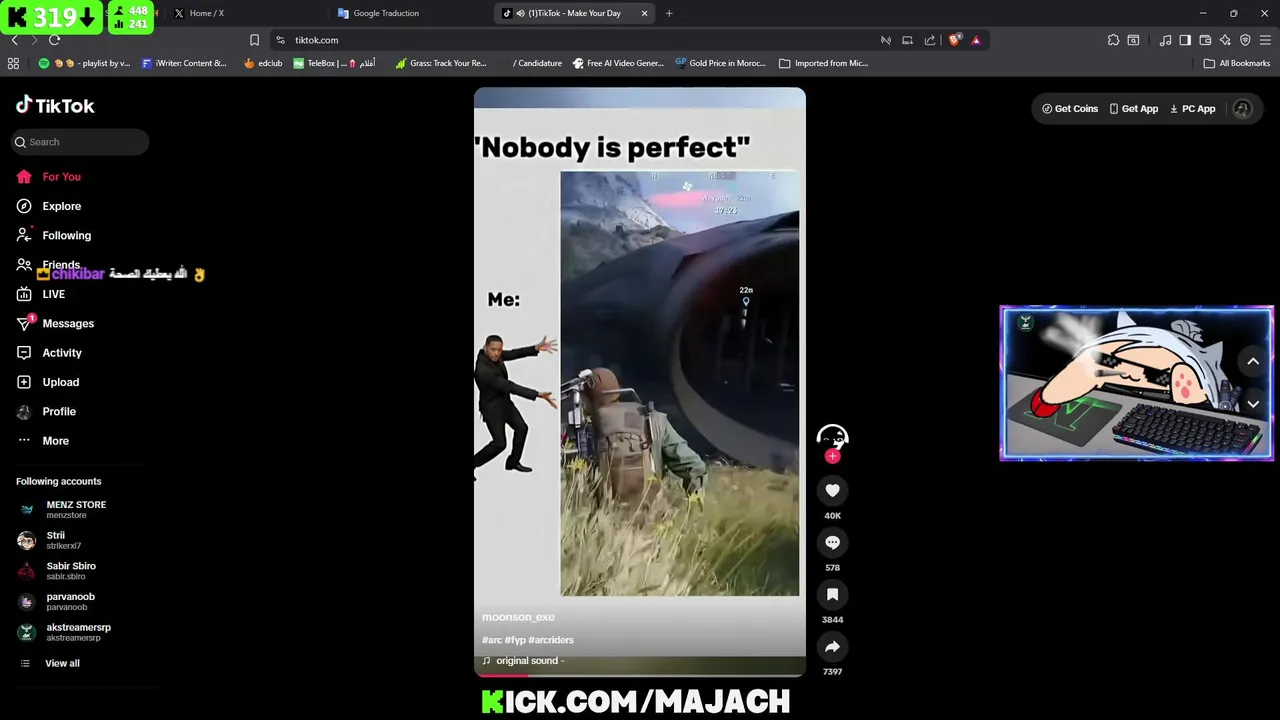
Task: Open a new browser tab
Action: pyautogui.click(x=669, y=13)
